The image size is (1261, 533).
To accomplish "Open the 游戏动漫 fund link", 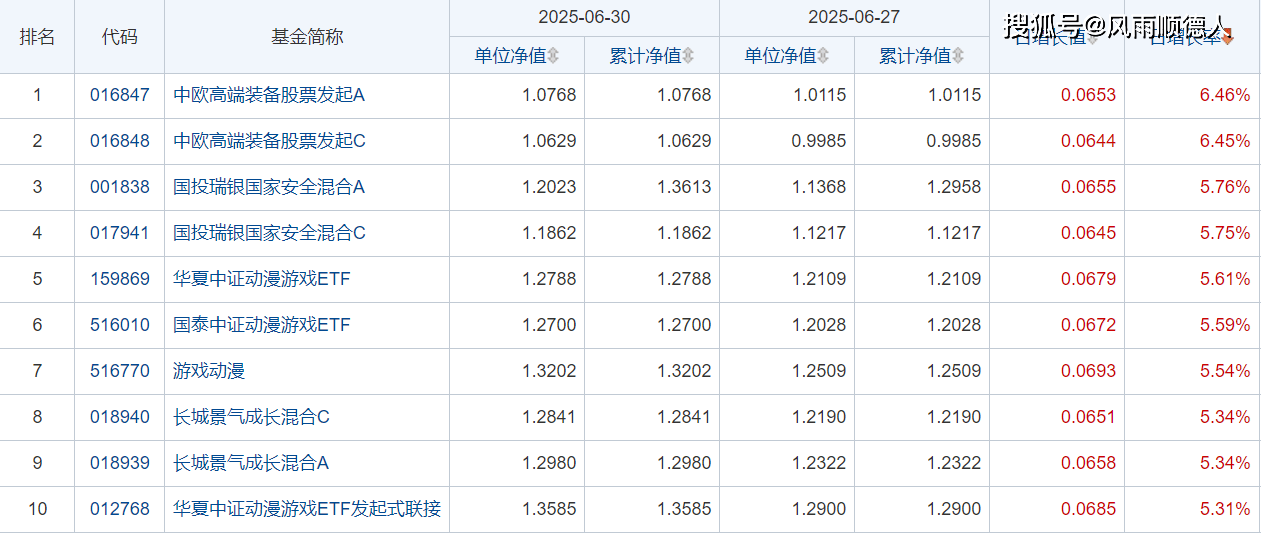I will coord(209,371).
